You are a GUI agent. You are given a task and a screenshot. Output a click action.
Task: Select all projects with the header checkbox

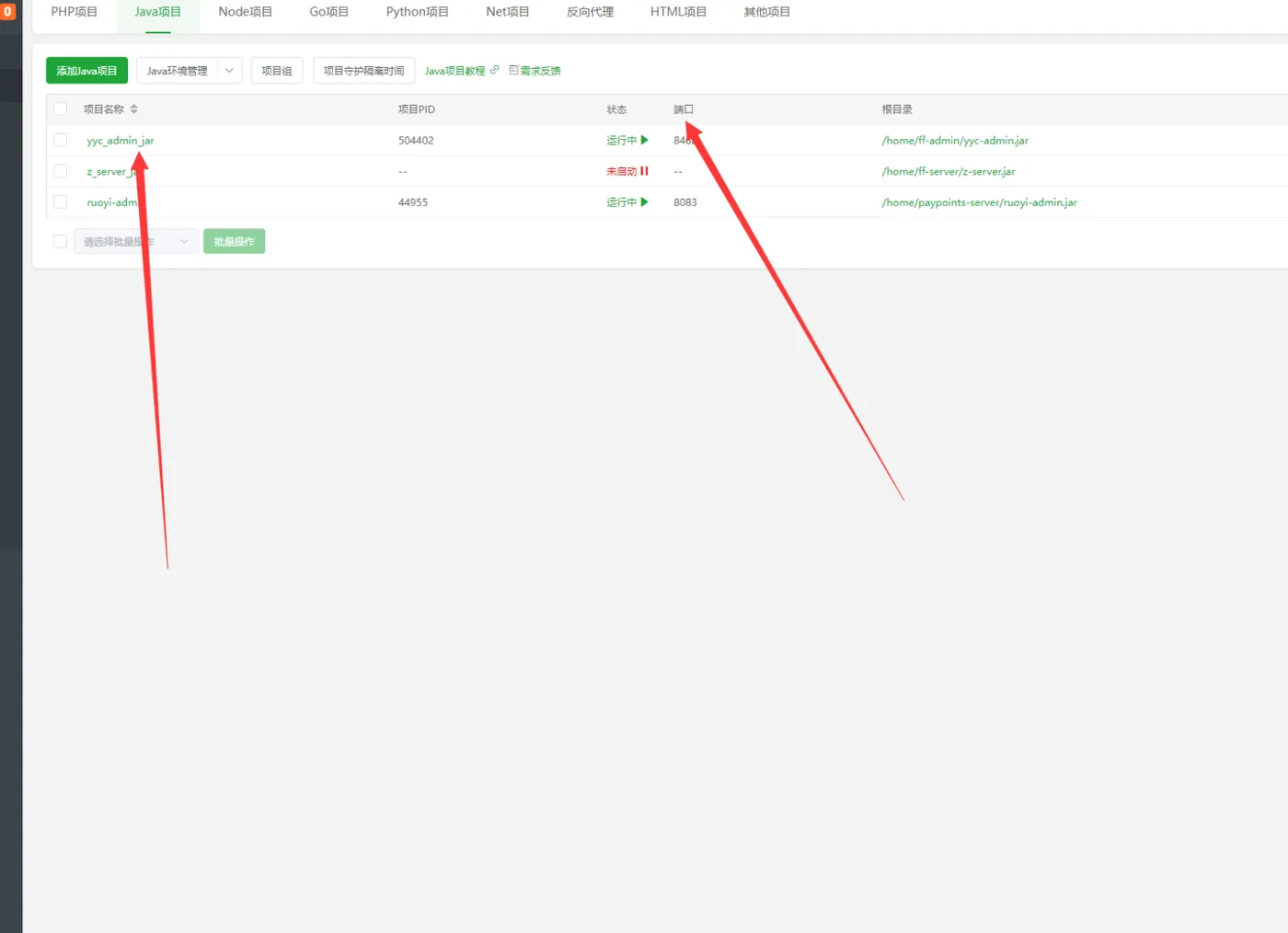(61, 109)
